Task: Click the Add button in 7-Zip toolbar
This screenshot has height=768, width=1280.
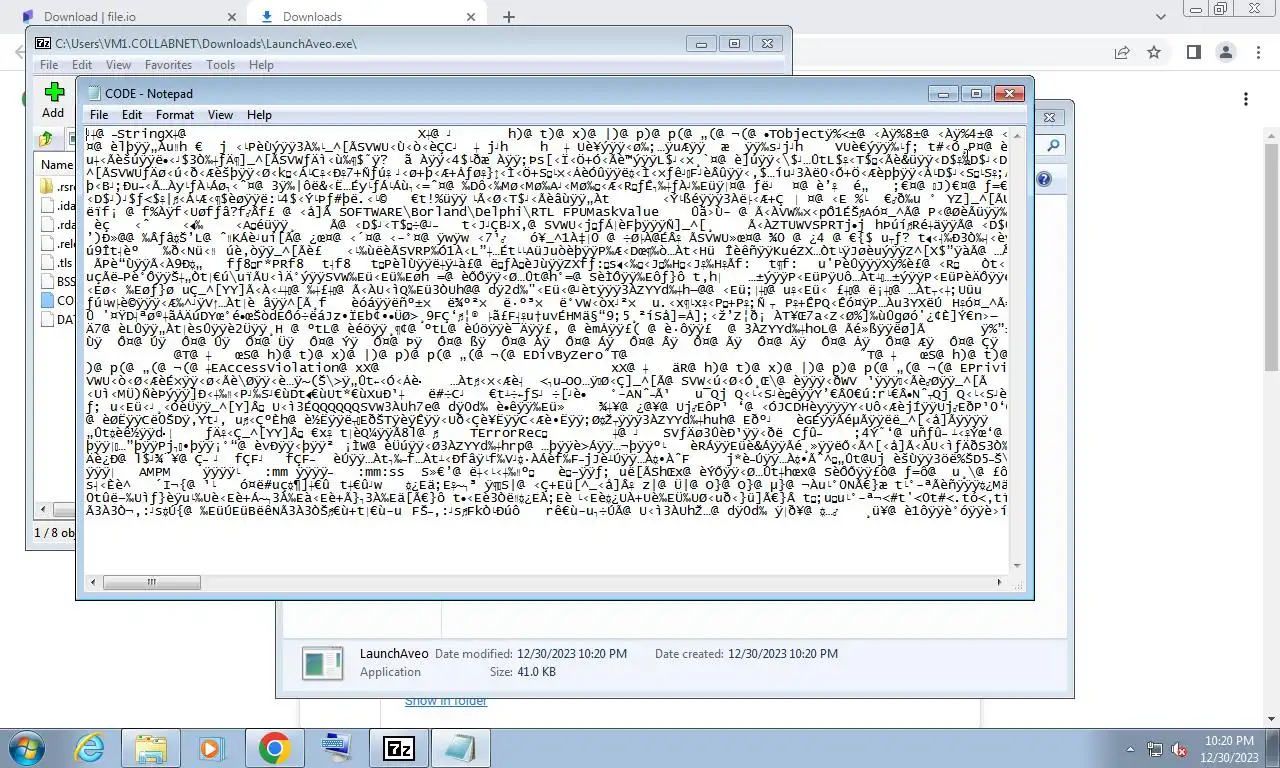Action: (x=53, y=100)
